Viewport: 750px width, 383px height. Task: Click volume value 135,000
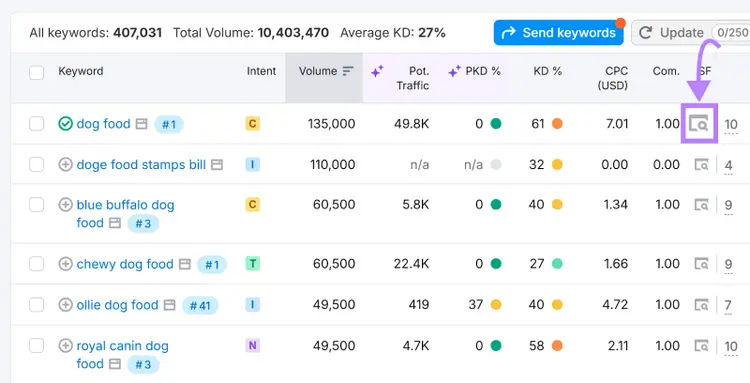click(331, 124)
